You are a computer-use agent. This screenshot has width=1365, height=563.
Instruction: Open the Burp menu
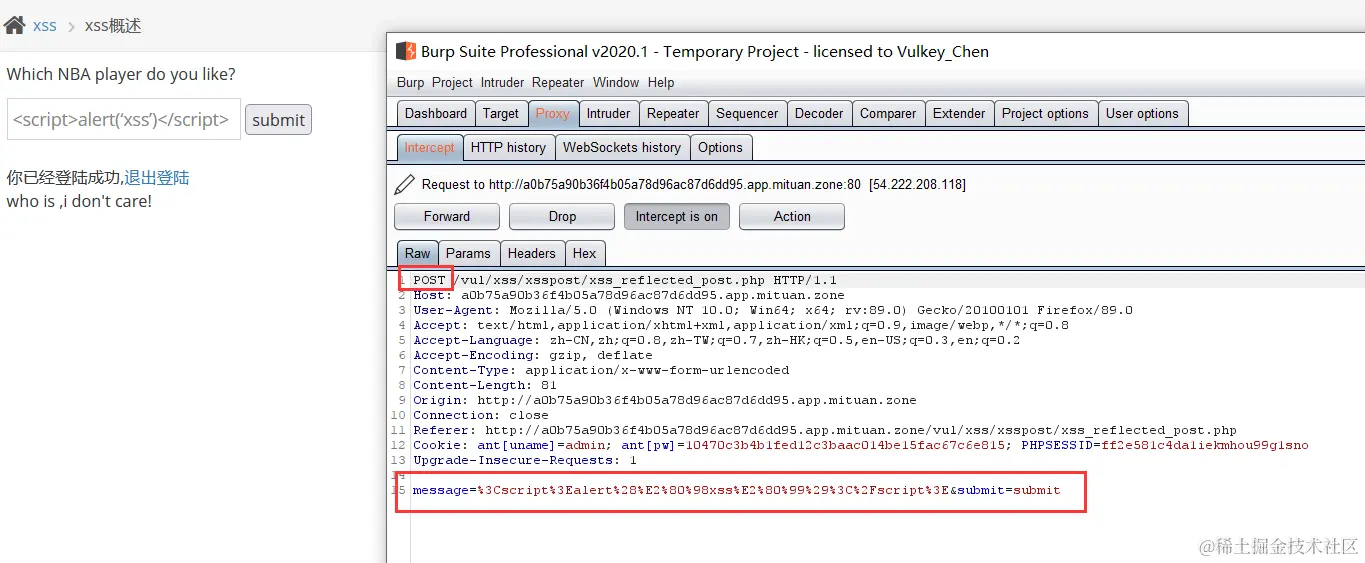(410, 82)
